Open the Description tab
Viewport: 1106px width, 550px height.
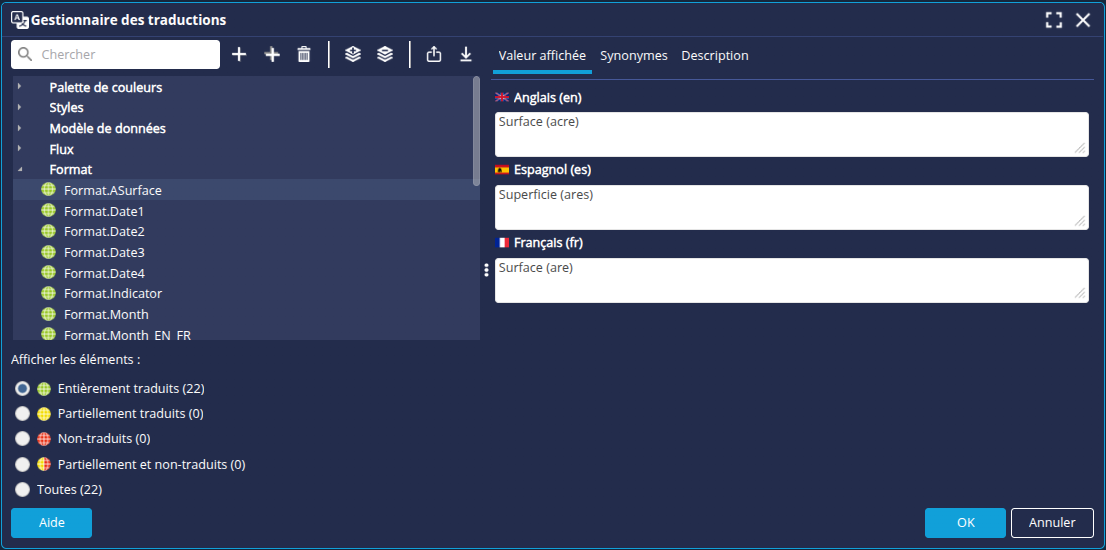714,56
